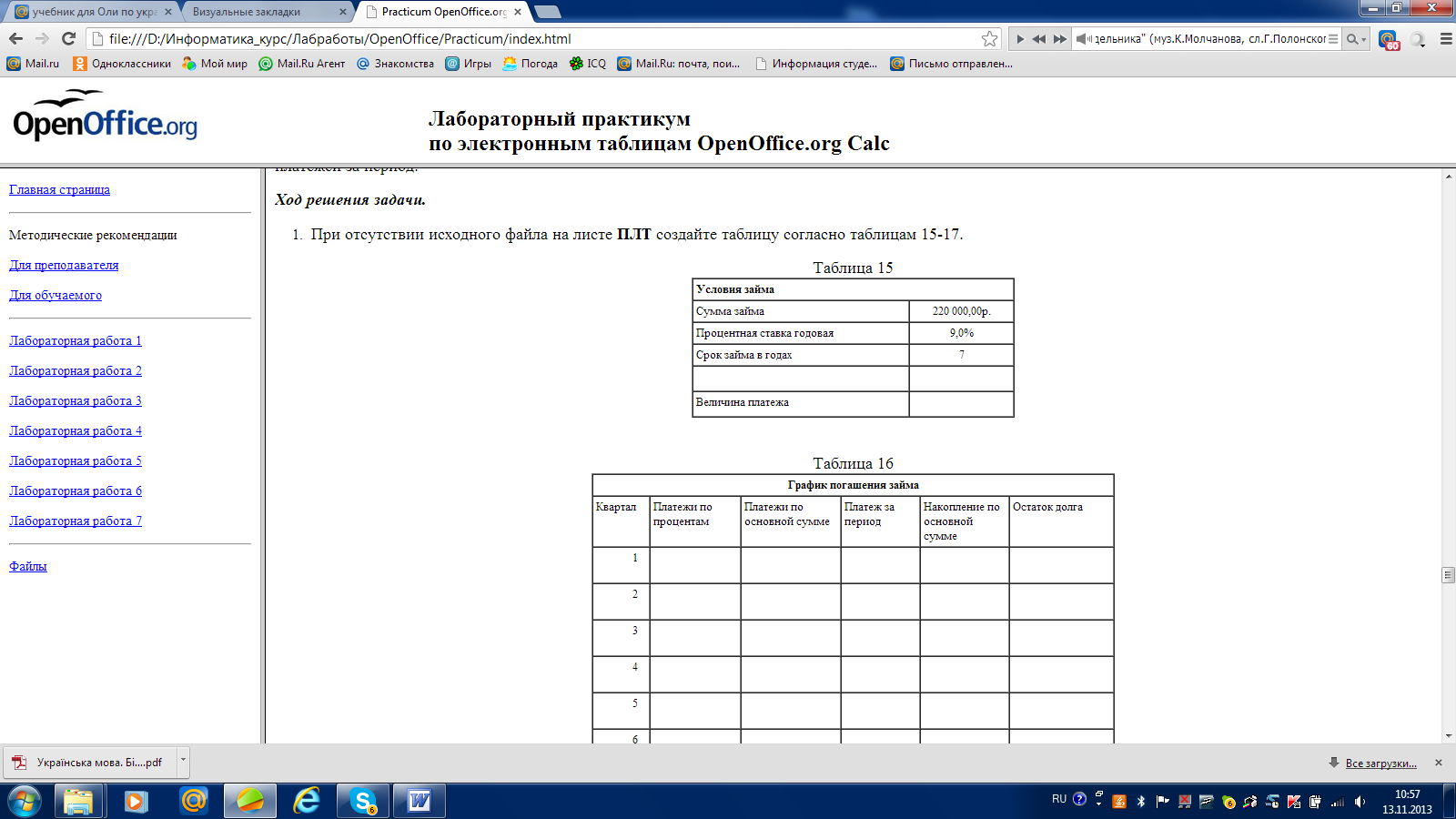
Task: Go to 'Главная страница' link
Action: (59, 189)
